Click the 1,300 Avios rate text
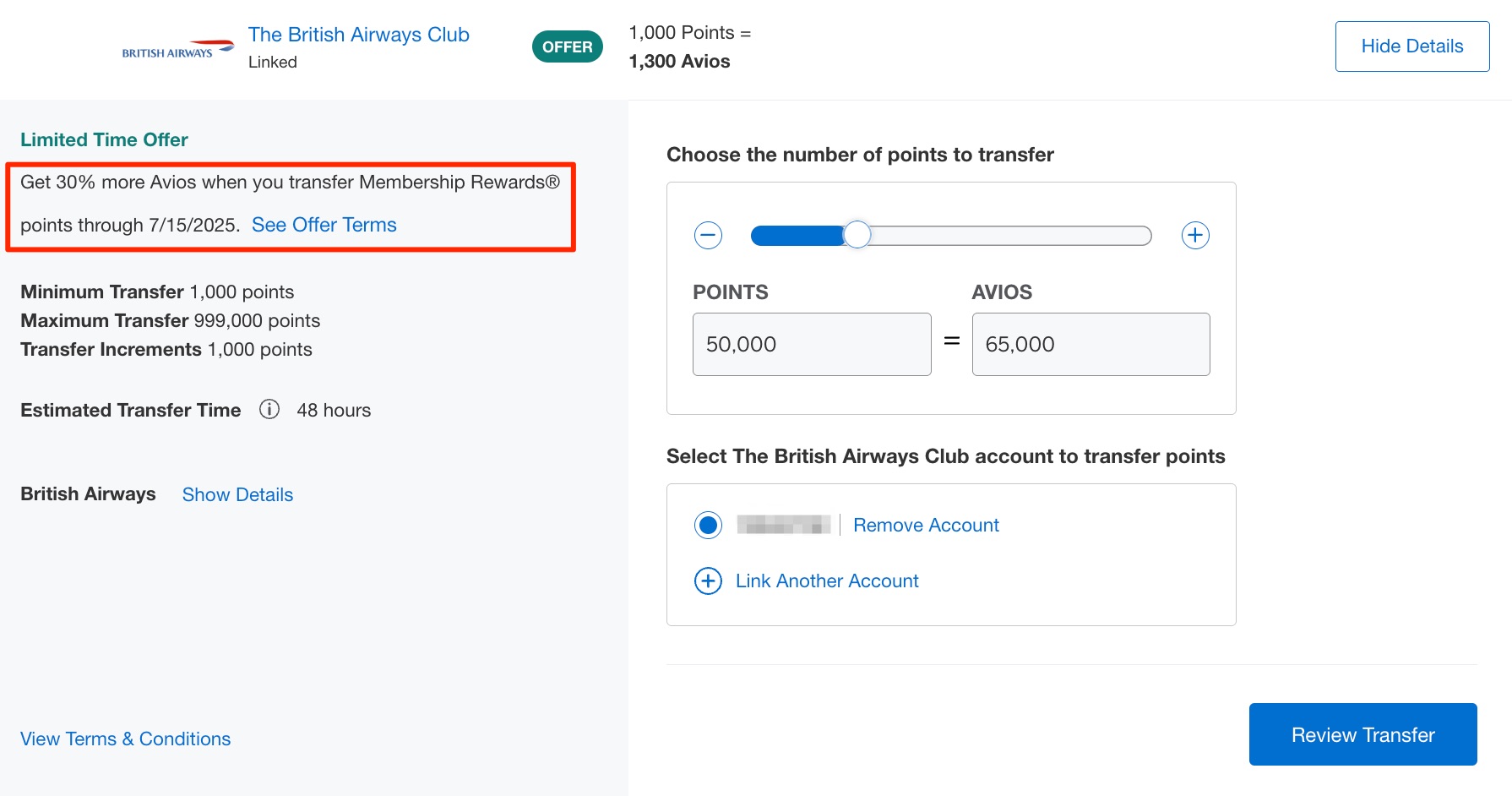The height and width of the screenshot is (796, 1512). click(x=679, y=61)
